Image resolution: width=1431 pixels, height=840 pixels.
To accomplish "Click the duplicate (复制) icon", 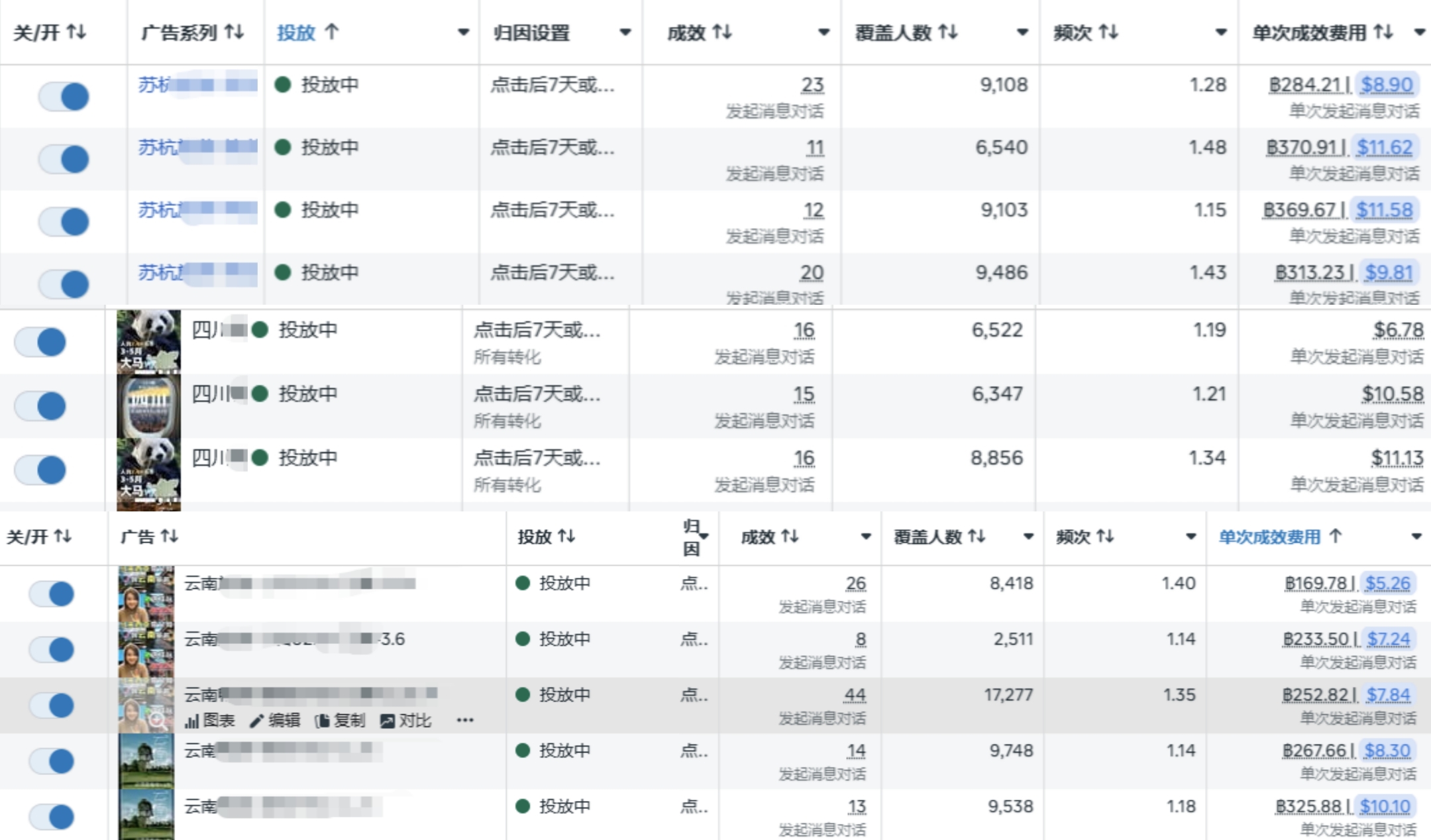I will 323,721.
